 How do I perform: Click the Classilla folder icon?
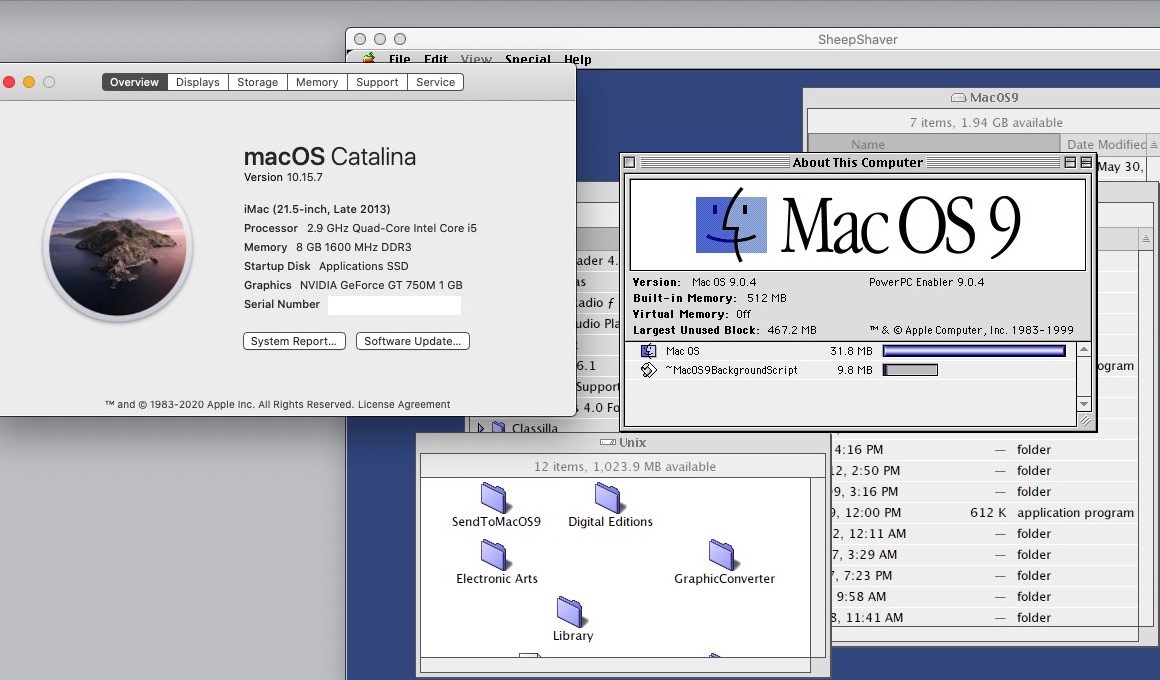pyautogui.click(x=499, y=428)
